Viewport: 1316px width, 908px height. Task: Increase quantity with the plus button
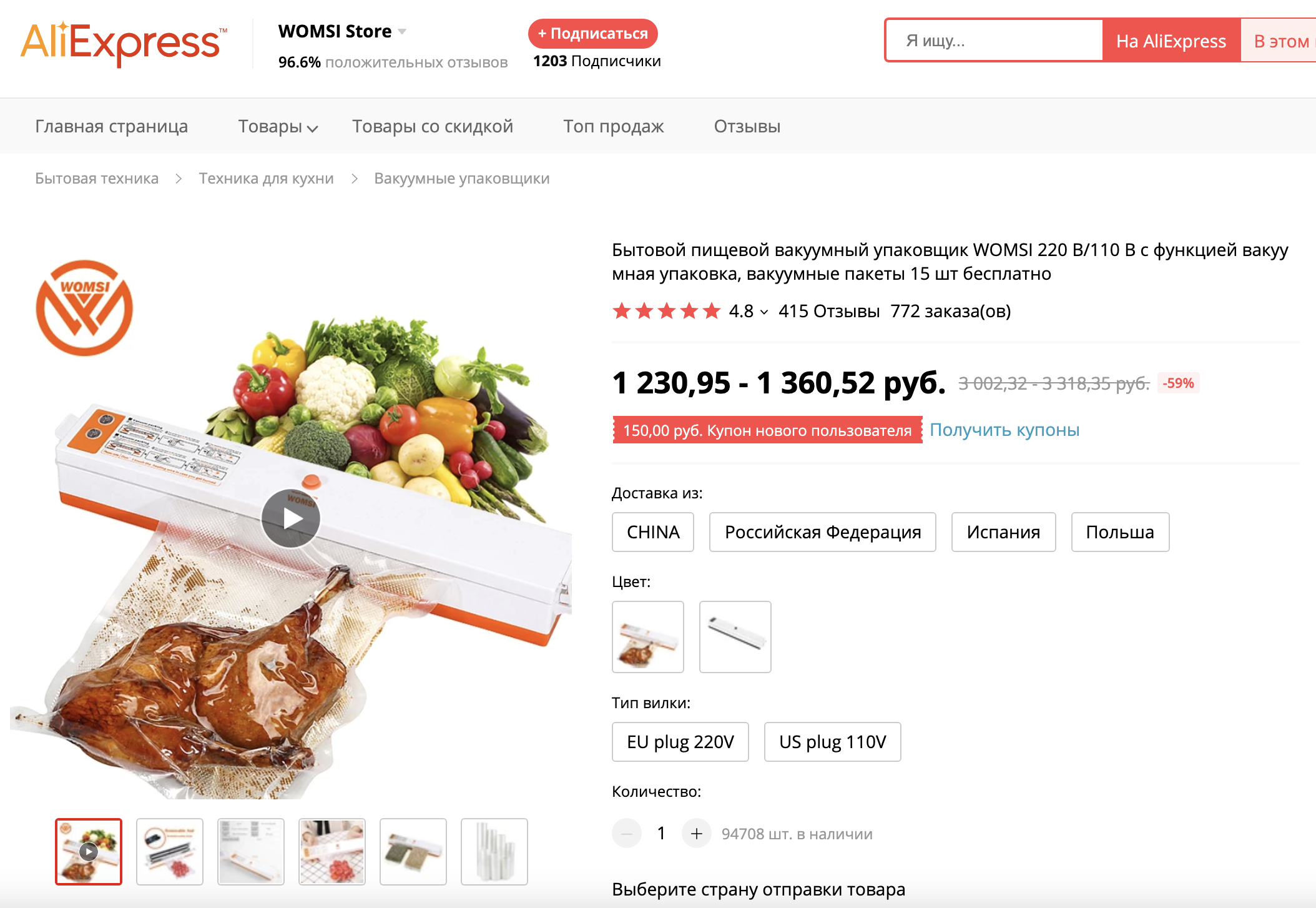pos(696,833)
